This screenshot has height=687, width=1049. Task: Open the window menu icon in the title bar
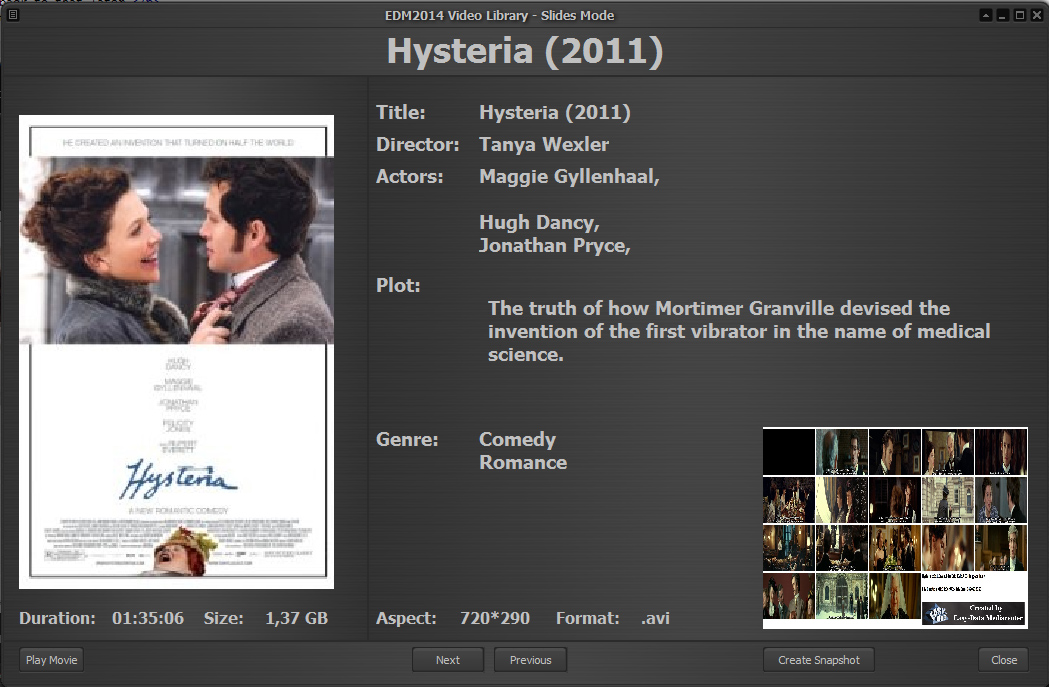click(x=13, y=15)
